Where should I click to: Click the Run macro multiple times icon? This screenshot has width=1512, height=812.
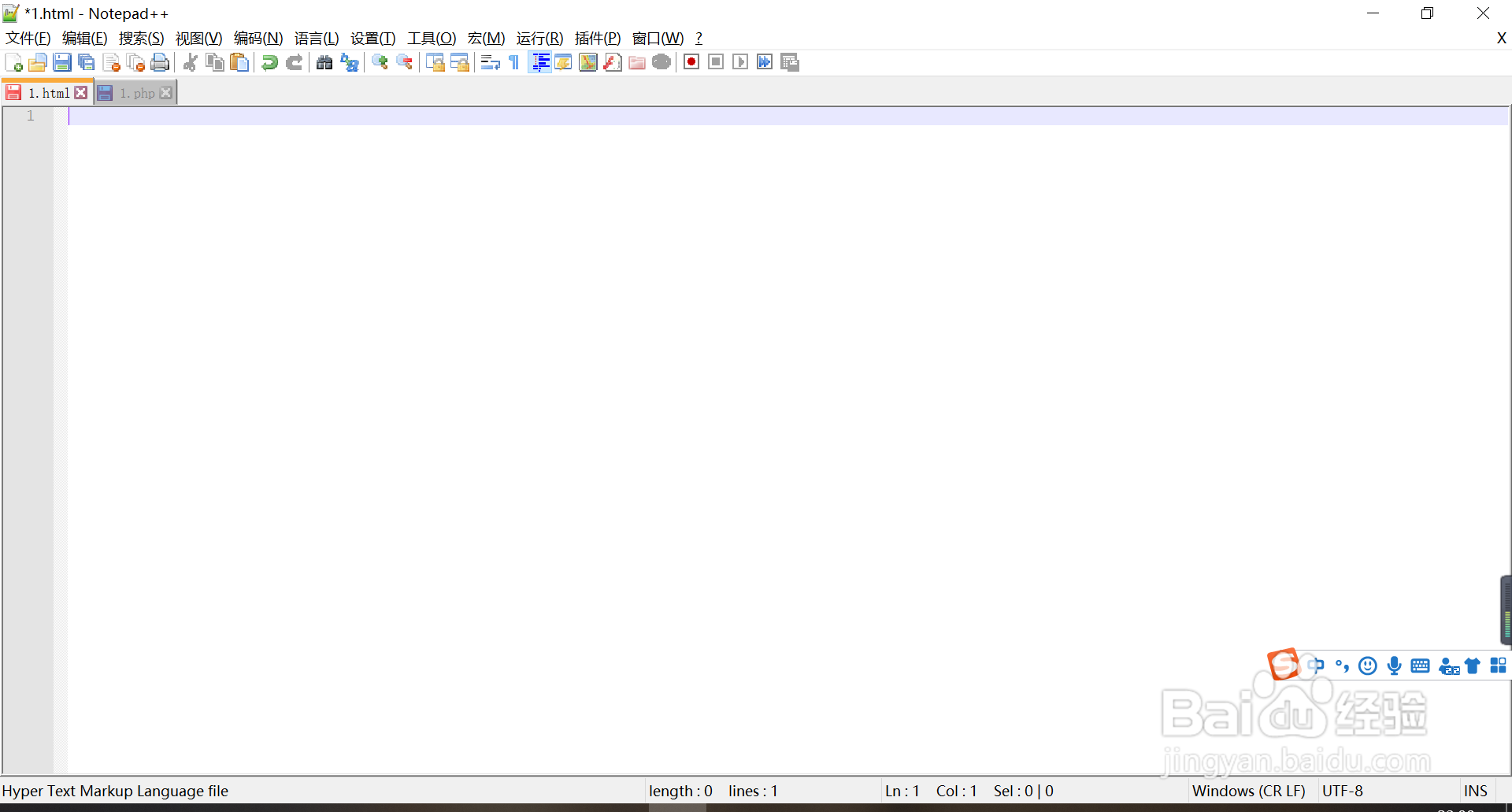point(765,62)
